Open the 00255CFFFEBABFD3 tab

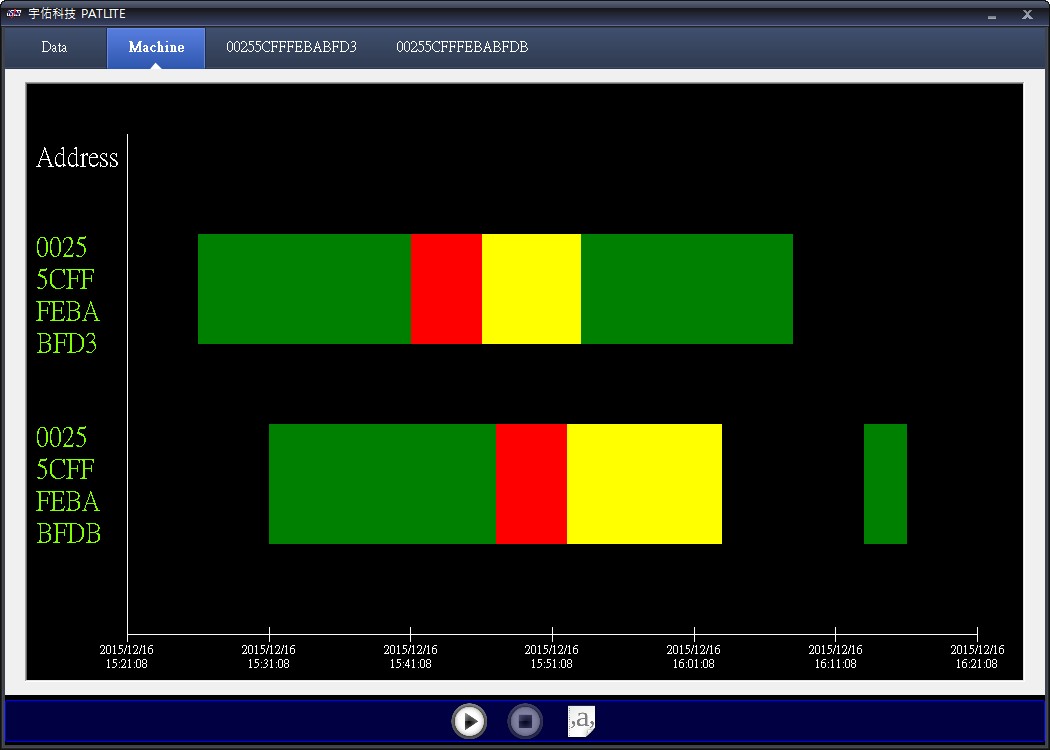pyautogui.click(x=291, y=47)
